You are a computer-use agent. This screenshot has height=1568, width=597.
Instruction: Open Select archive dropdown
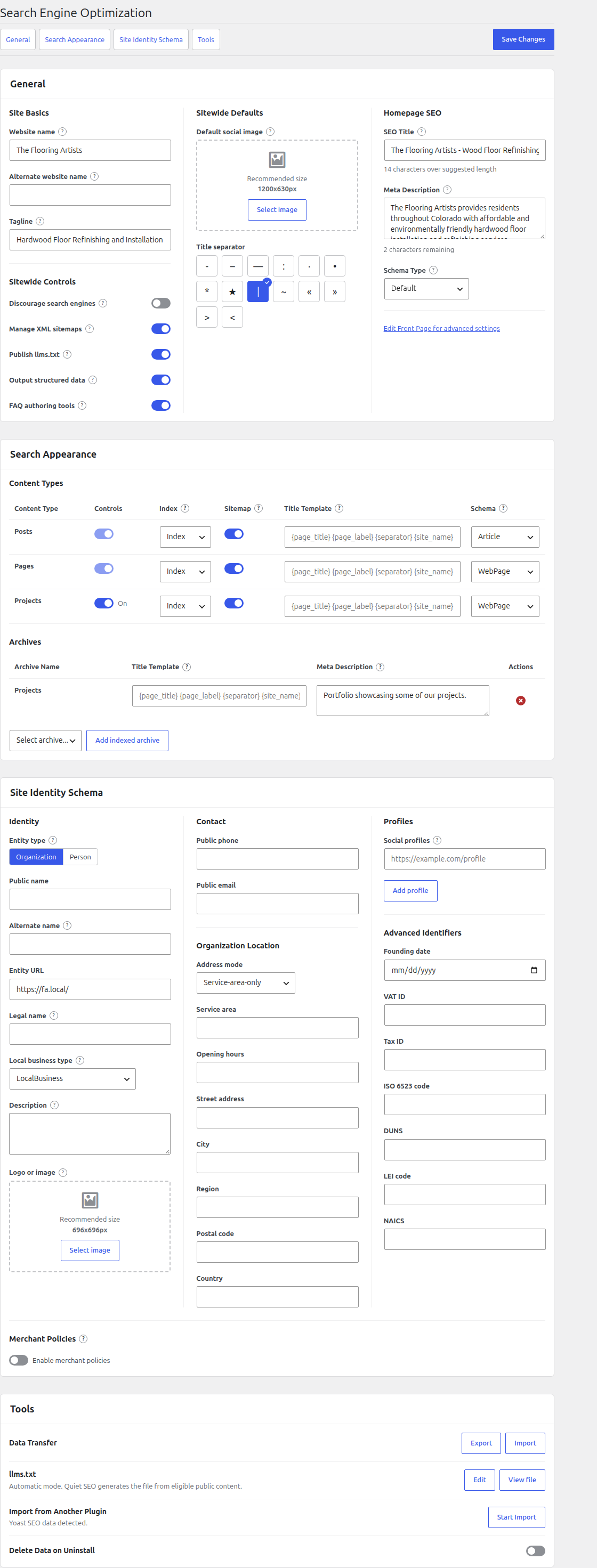[x=46, y=740]
